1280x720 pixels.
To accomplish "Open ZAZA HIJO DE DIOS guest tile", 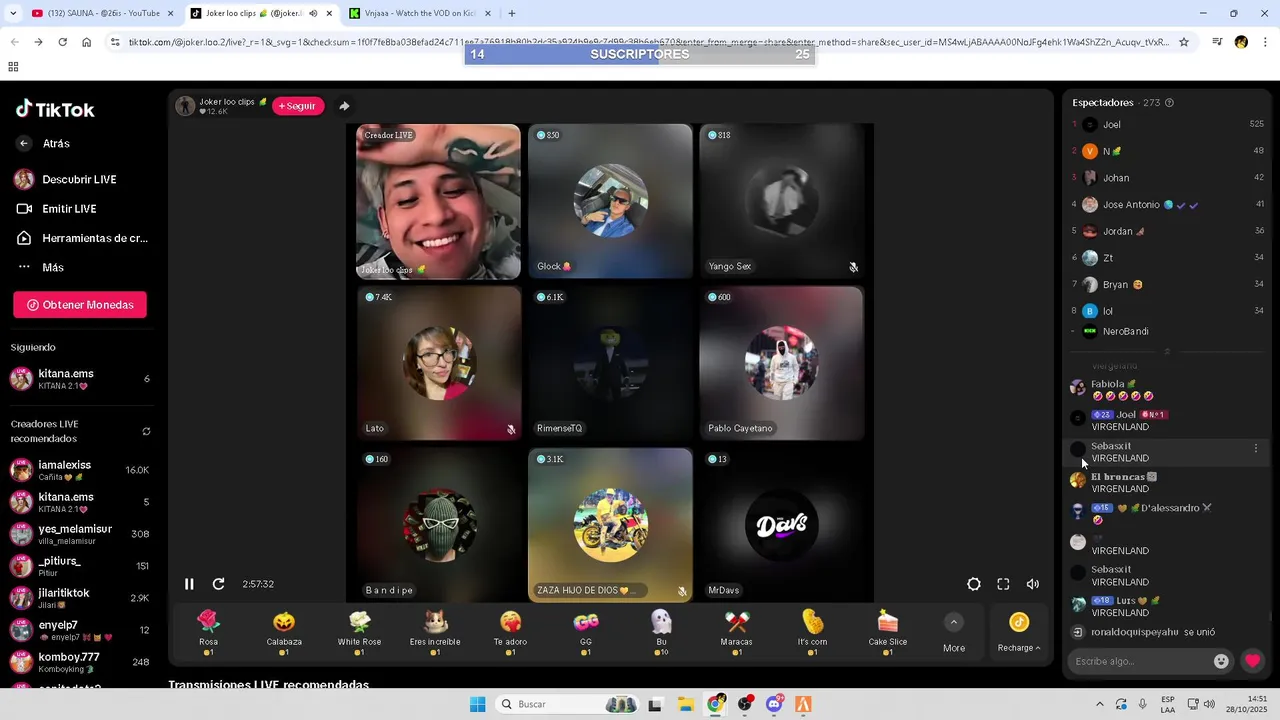I will 610,525.
